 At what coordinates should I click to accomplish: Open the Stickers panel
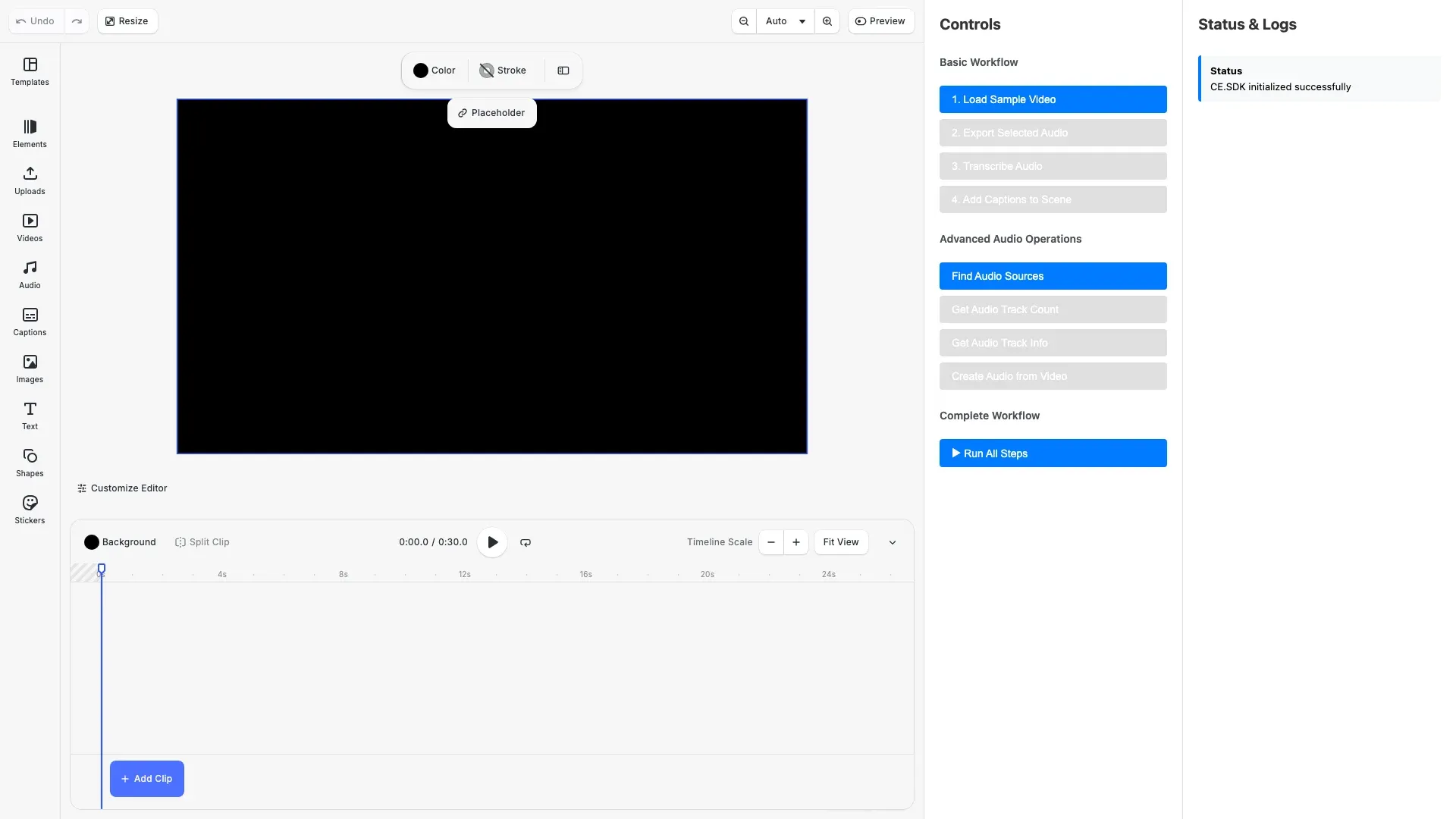[30, 509]
